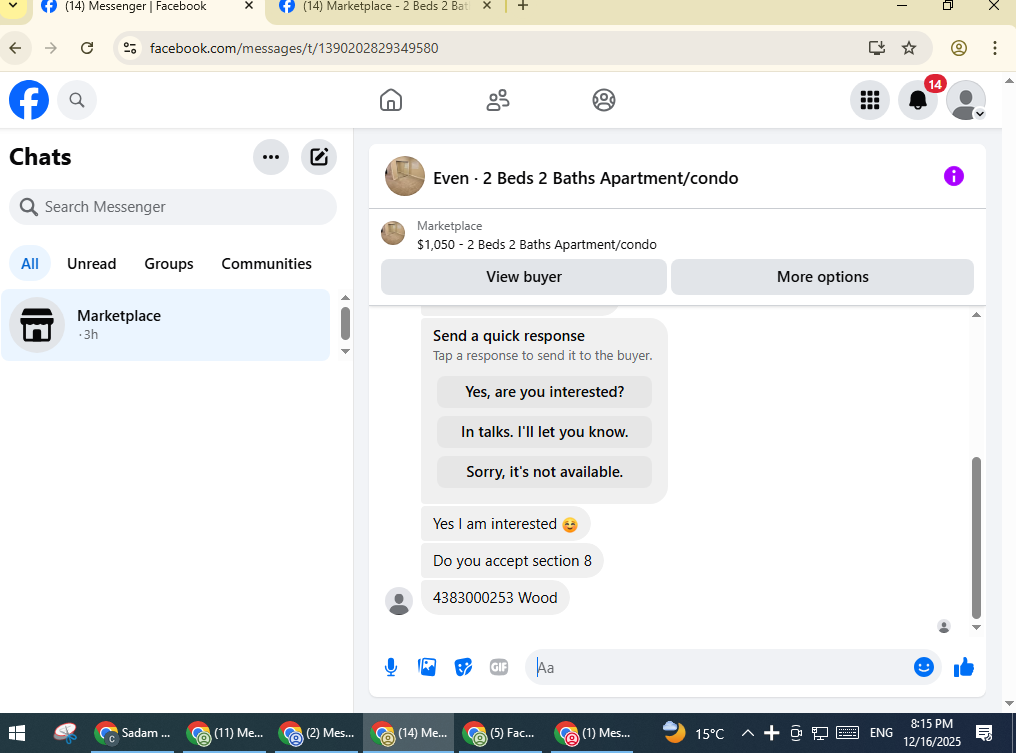This screenshot has height=753, width=1016.
Task: Start a new message compose icon
Action: (x=319, y=157)
